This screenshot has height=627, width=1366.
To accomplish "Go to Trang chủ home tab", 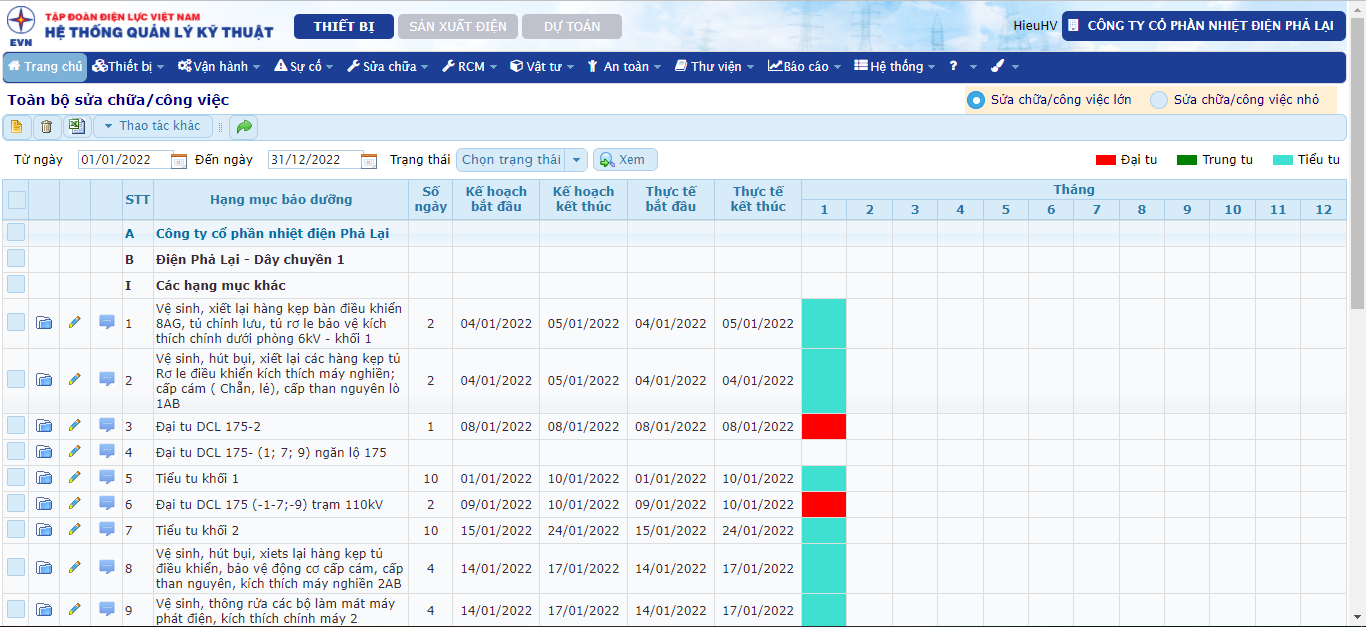I will 46,66.
